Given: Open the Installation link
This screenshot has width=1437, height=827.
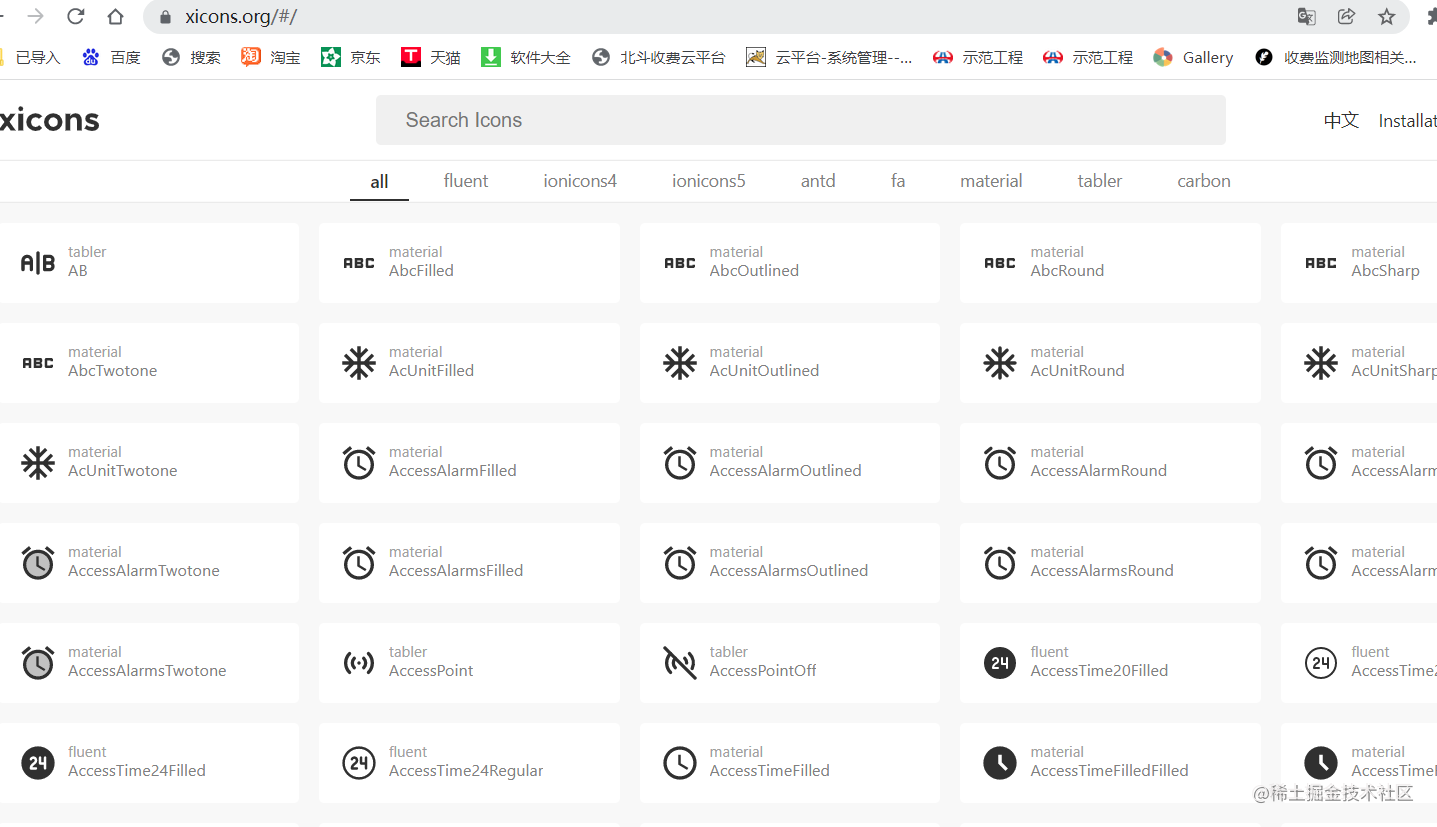Looking at the screenshot, I should [x=1407, y=120].
